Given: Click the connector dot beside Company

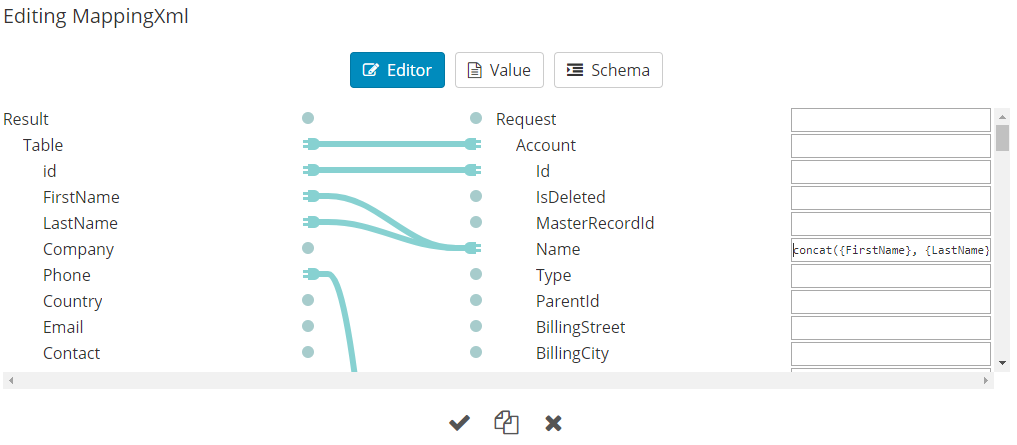Looking at the screenshot, I should tap(308, 248).
